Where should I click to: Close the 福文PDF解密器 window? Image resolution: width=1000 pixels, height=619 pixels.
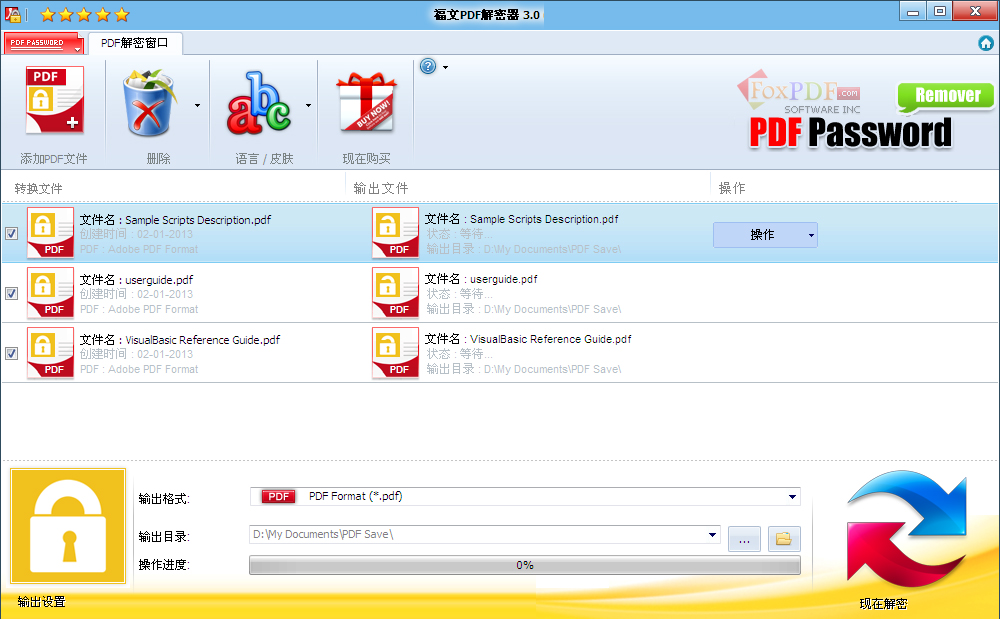[x=975, y=11]
